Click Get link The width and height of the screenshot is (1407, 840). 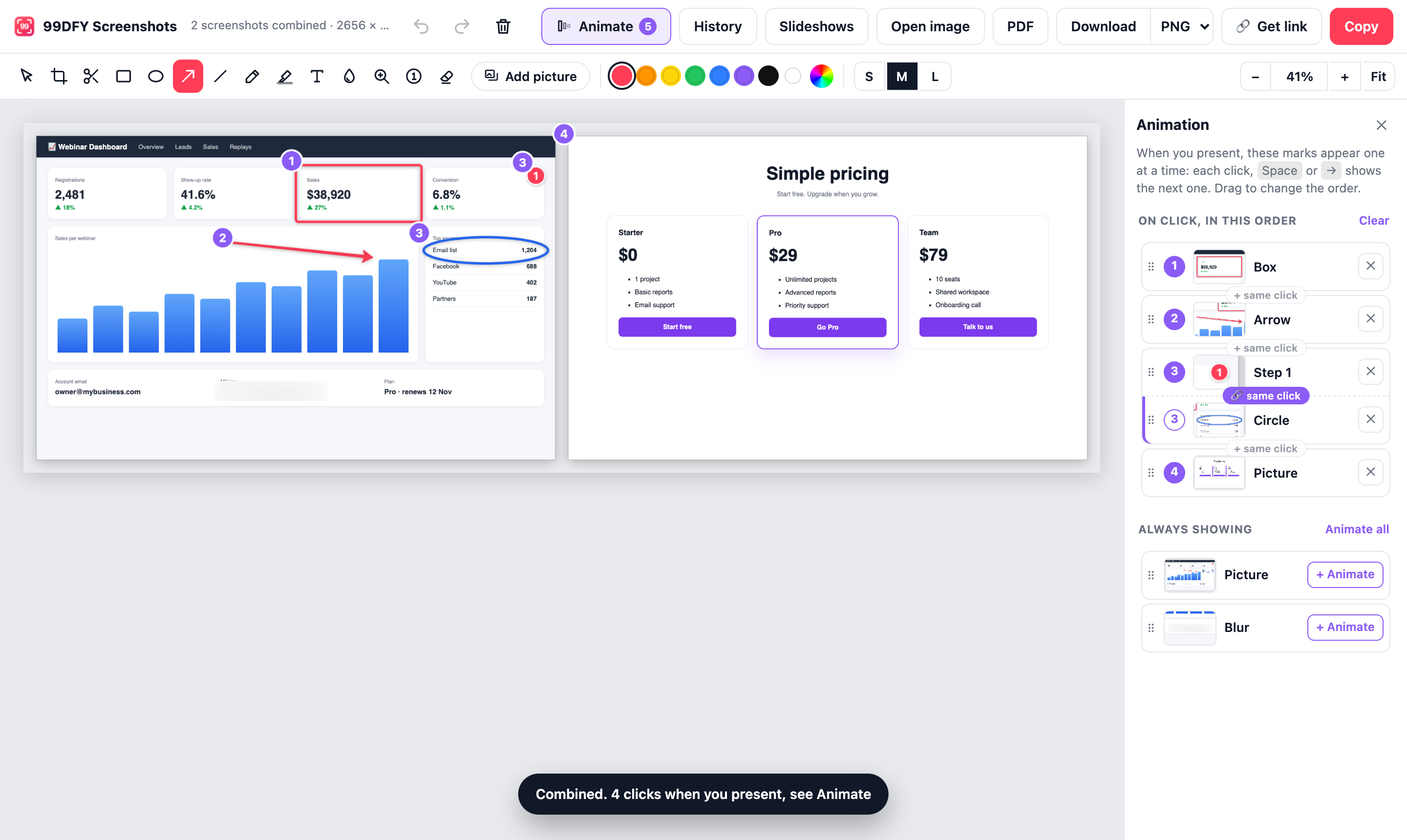(1271, 26)
